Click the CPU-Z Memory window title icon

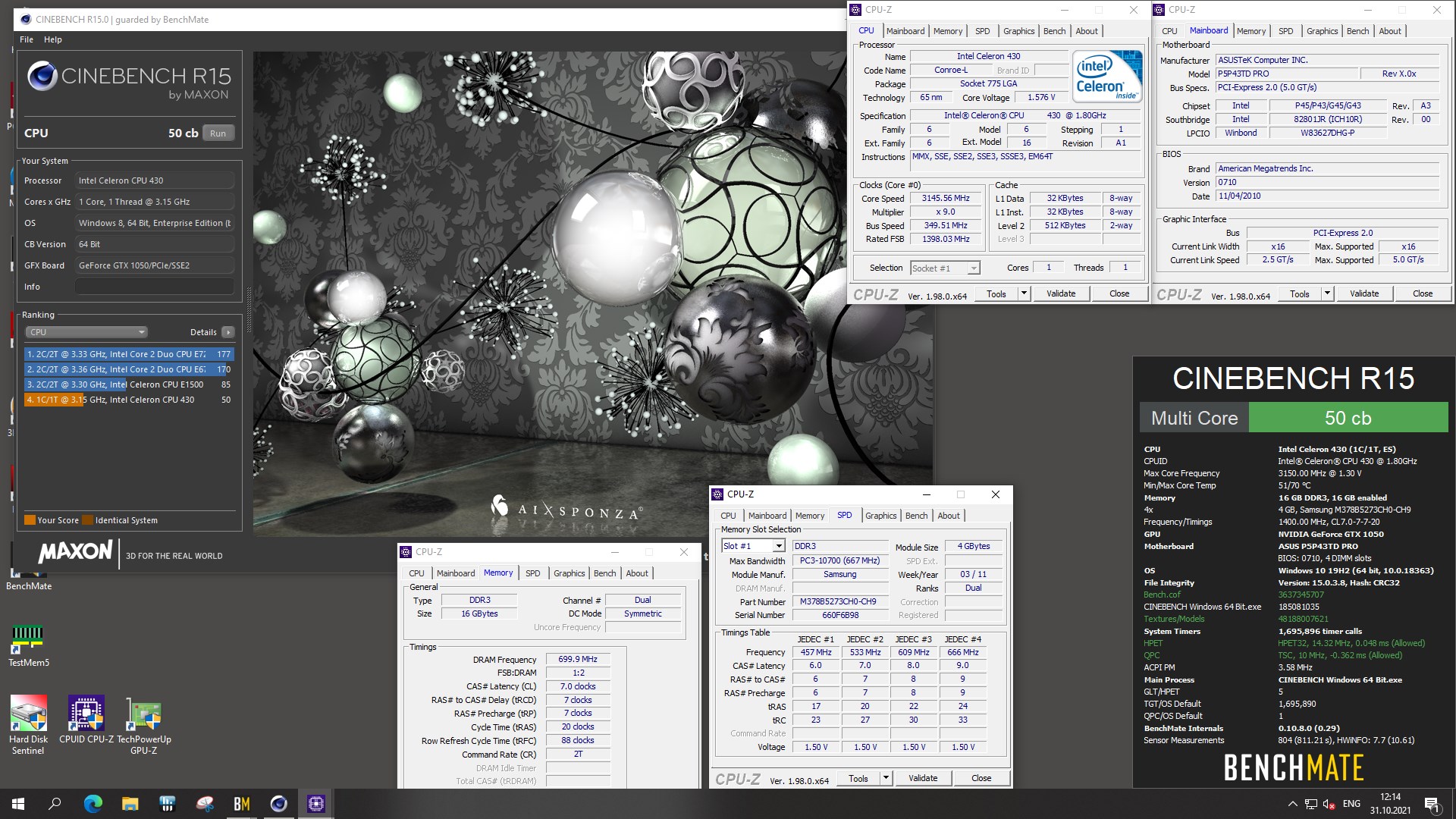(406, 552)
